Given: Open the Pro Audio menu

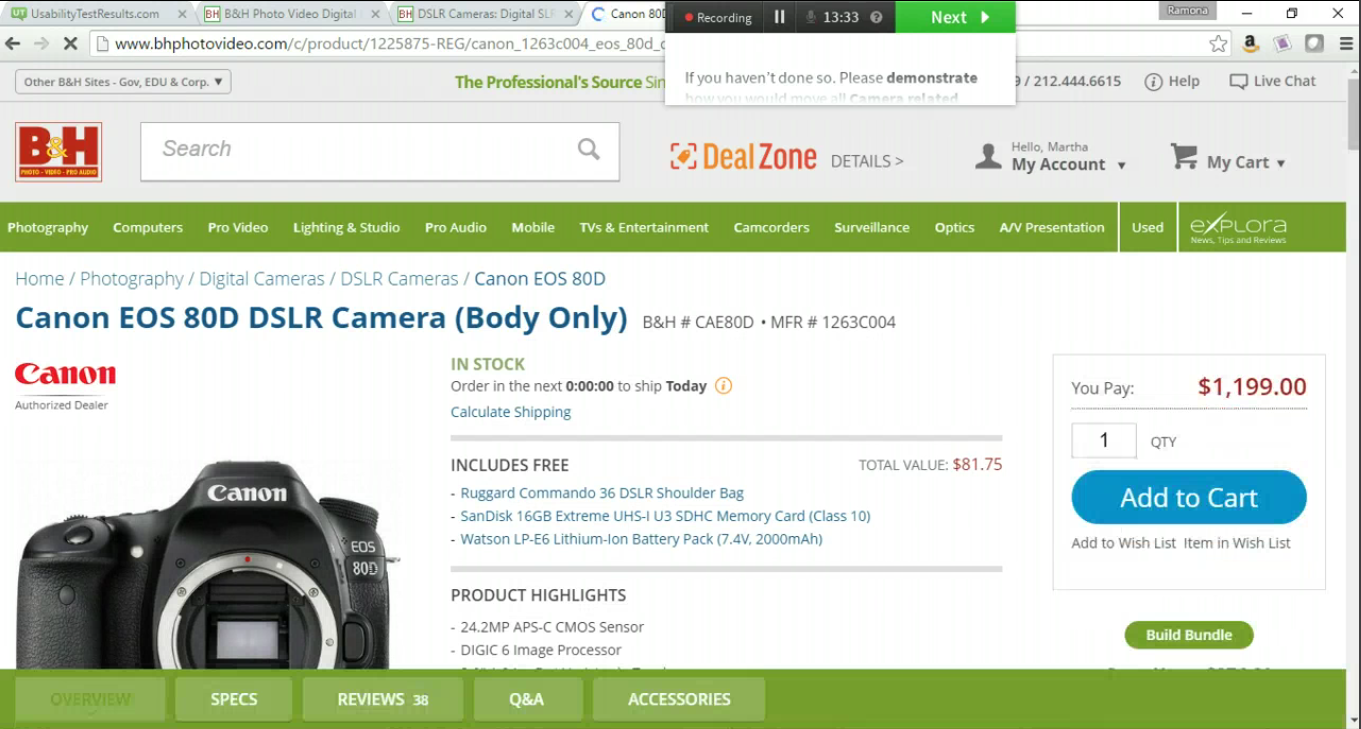Looking at the screenshot, I should (456, 228).
